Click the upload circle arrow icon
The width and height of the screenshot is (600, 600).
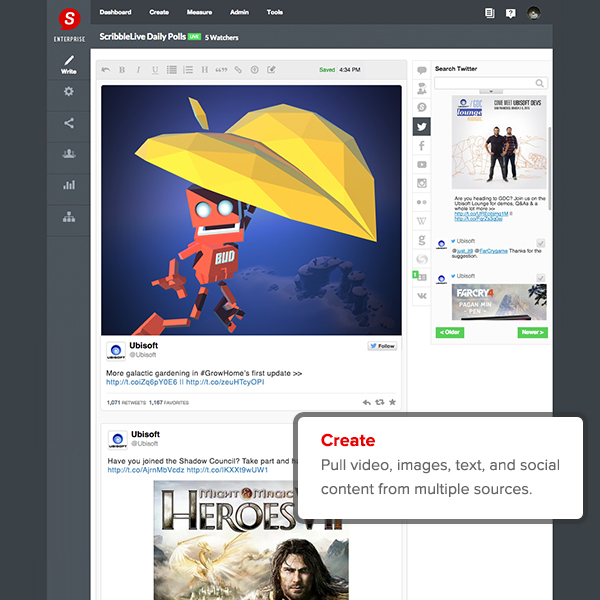[254, 70]
